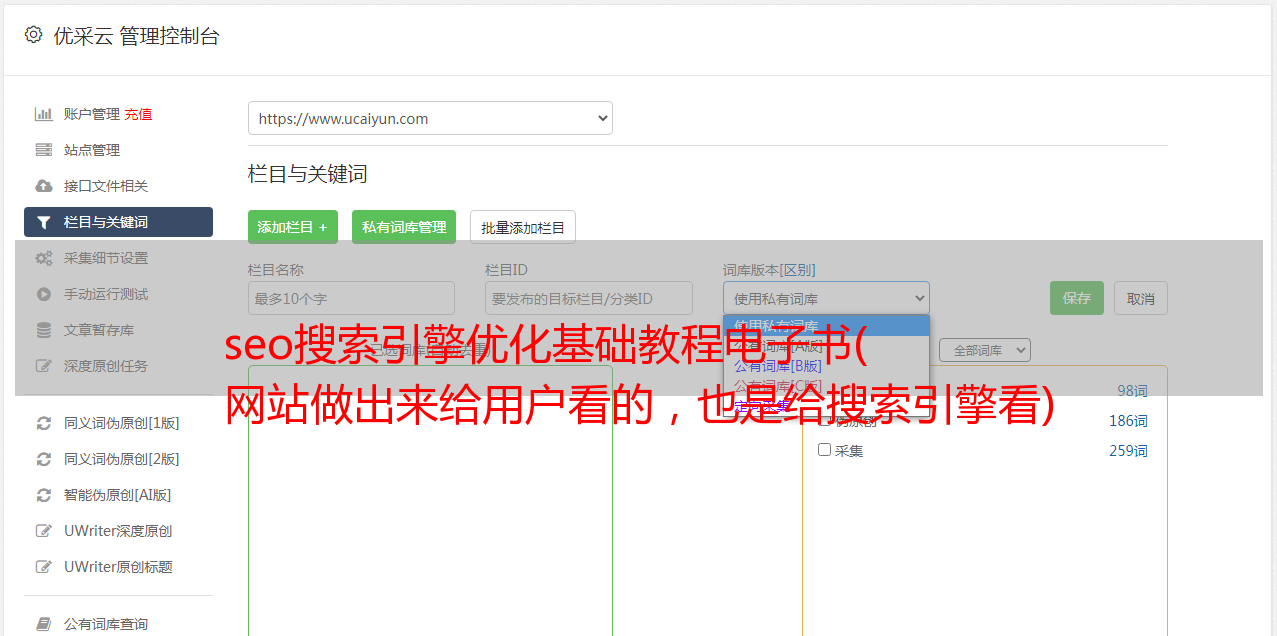1277x636 pixels.
Task: Click 批量添加栏目 button
Action: click(523, 227)
